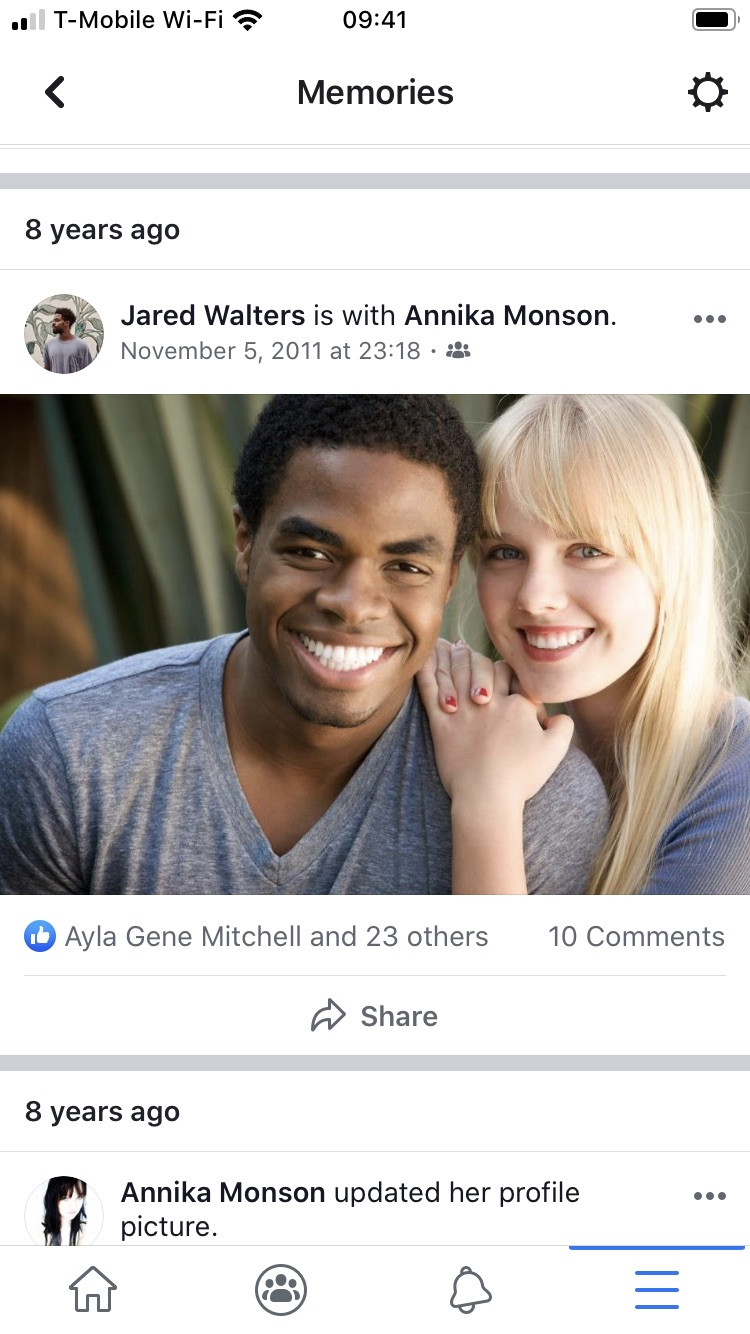Check audience friends icon next to timestamp
Image resolution: width=750 pixels, height=1334 pixels.
[458, 351]
